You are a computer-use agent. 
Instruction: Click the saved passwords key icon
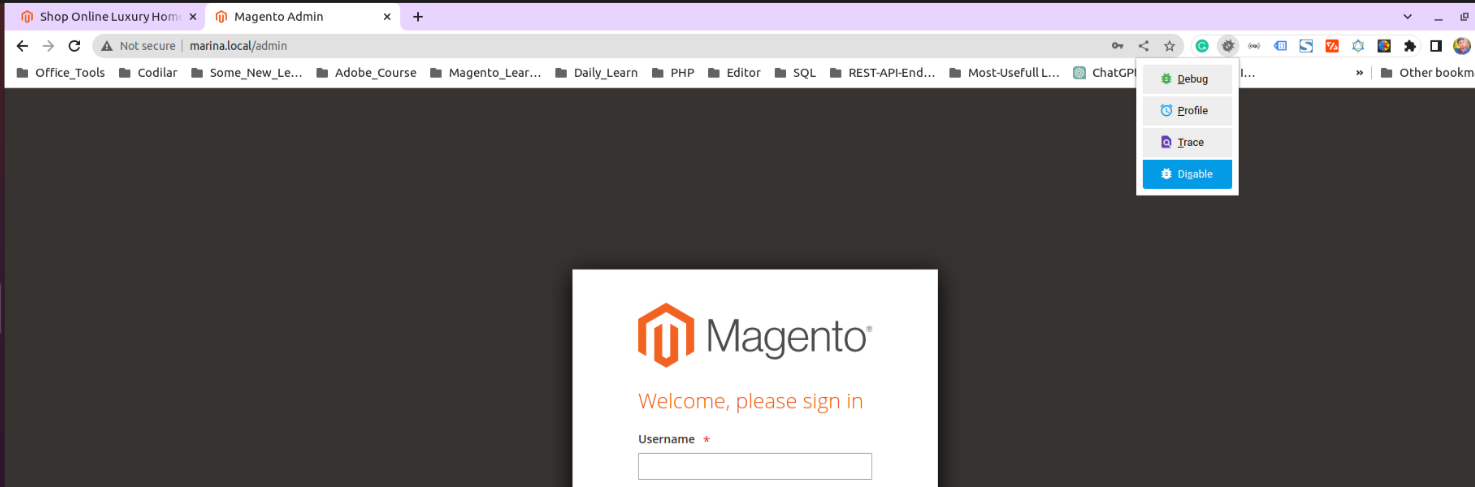[1117, 46]
